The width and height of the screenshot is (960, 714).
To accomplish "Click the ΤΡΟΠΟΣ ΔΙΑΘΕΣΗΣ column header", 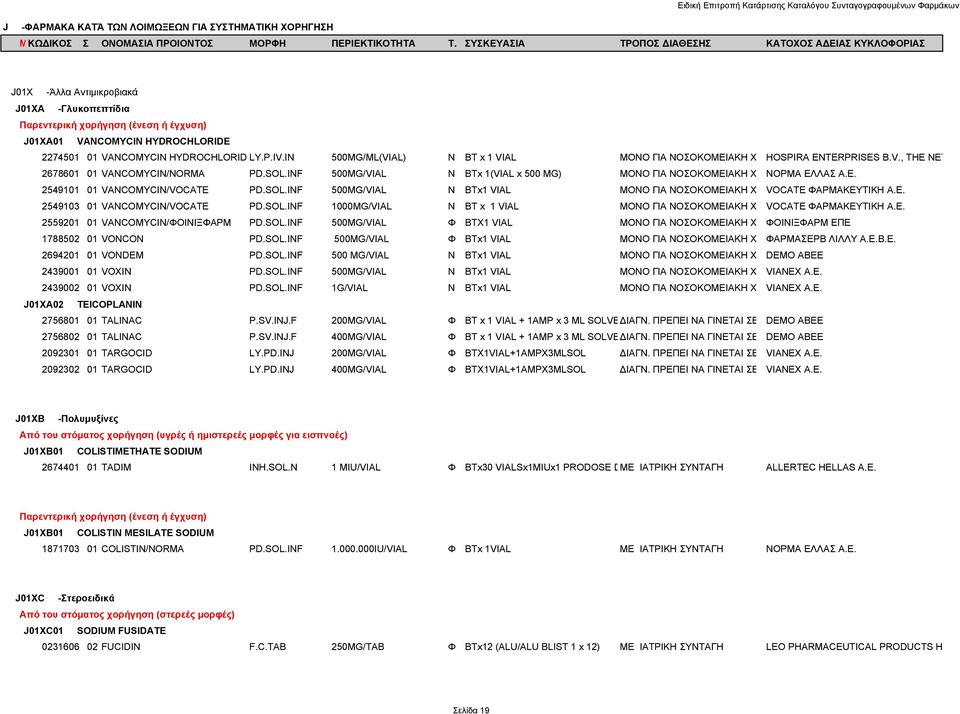I will point(665,43).
